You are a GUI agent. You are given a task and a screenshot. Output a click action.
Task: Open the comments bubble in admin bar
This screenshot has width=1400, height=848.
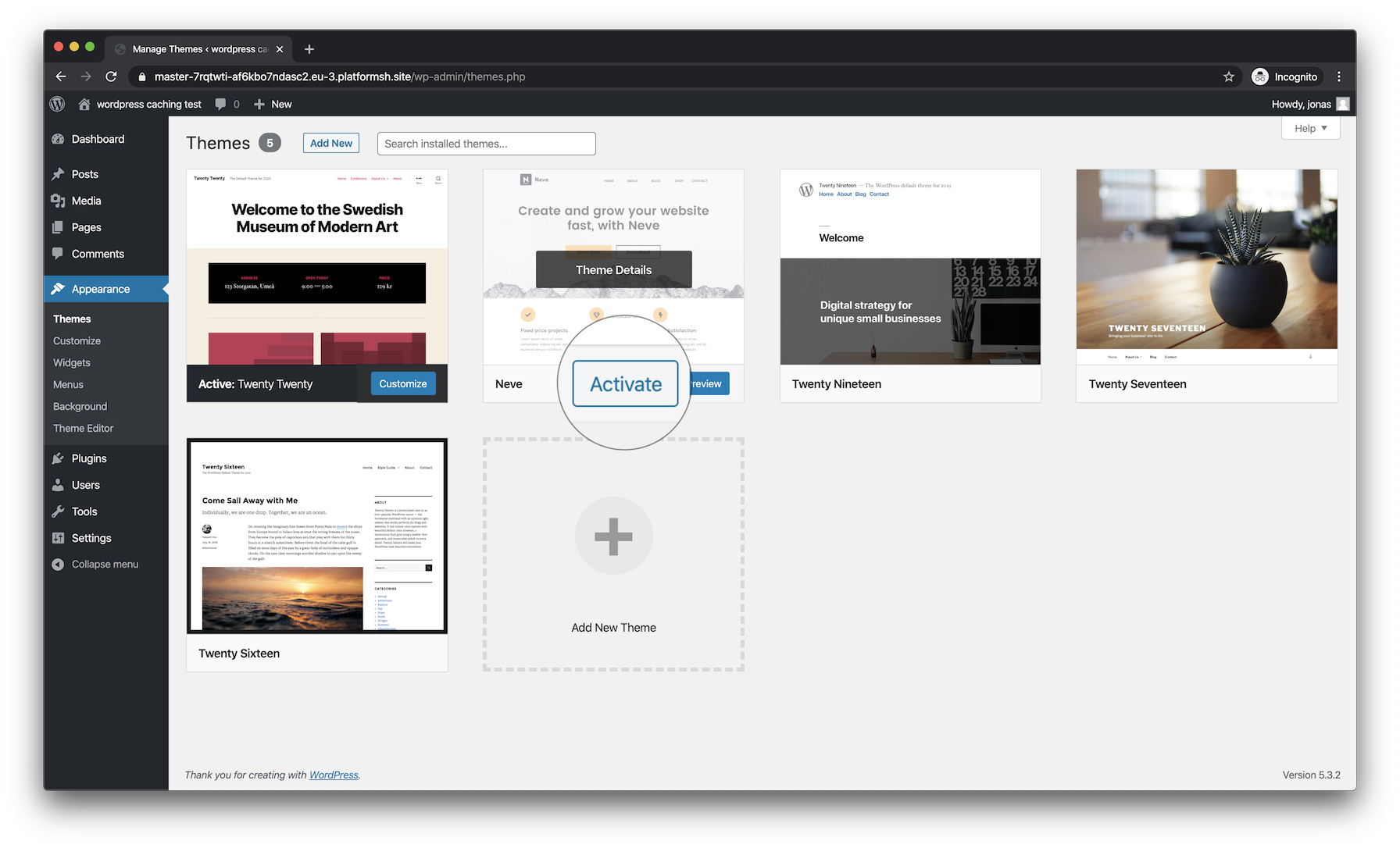point(227,104)
